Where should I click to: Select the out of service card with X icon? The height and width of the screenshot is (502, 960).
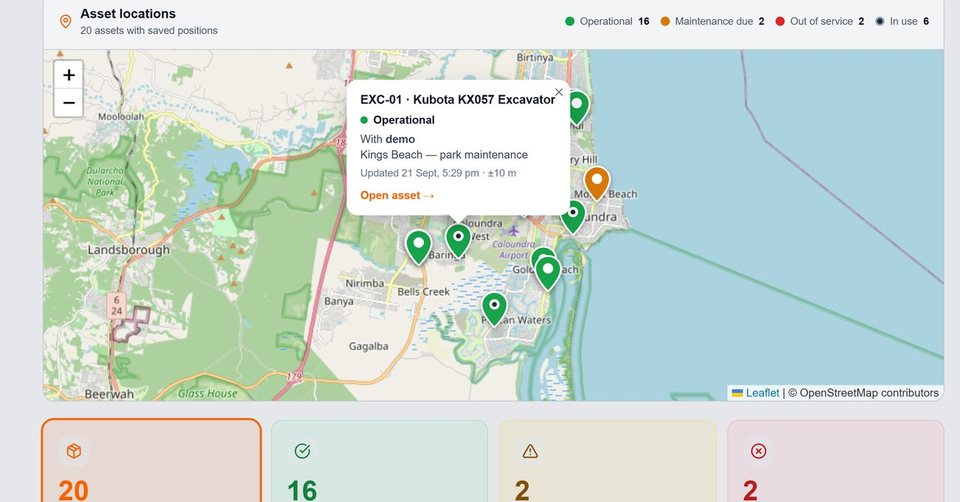point(836,461)
